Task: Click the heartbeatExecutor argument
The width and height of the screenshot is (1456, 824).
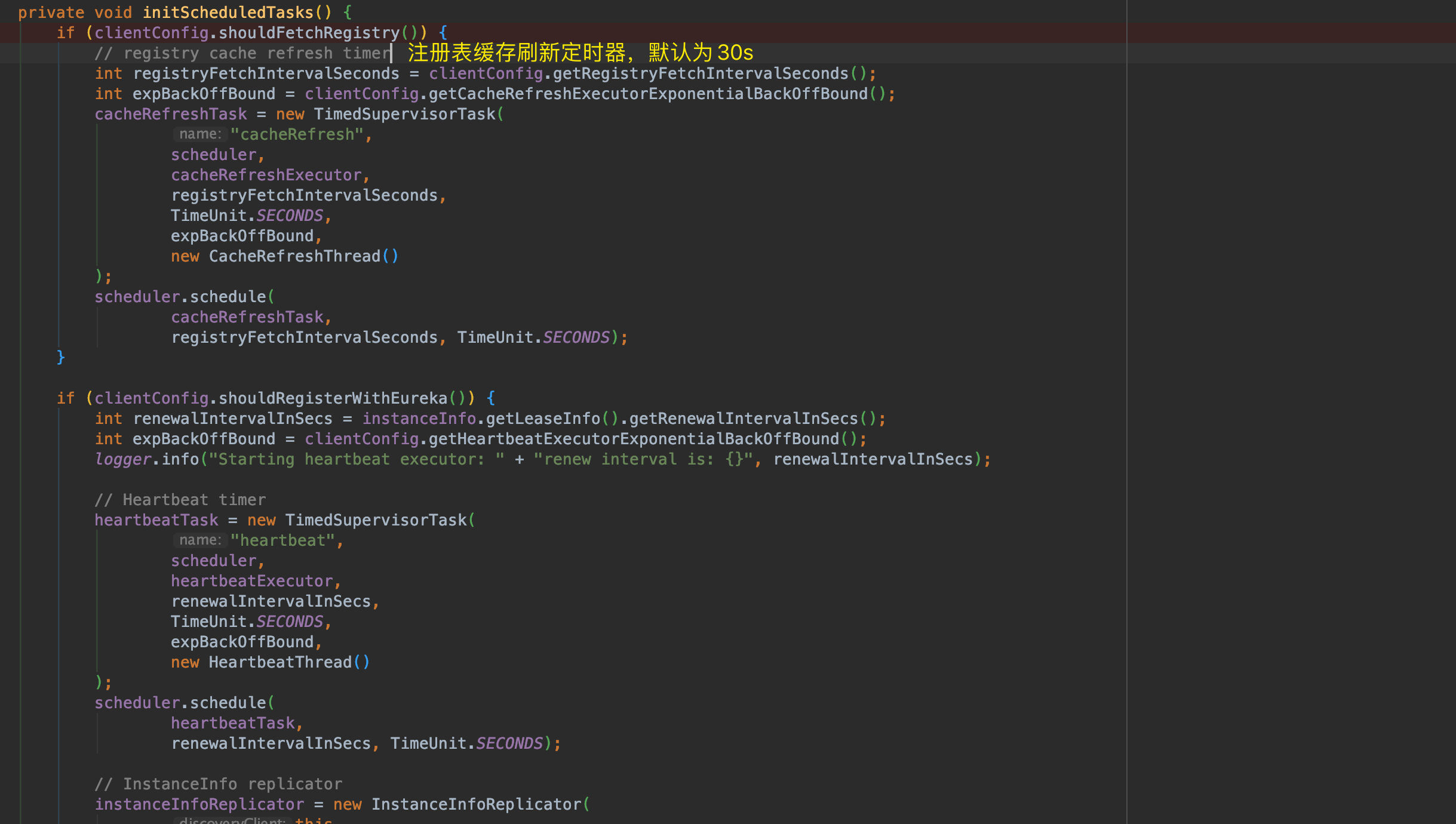Action: pos(252,581)
